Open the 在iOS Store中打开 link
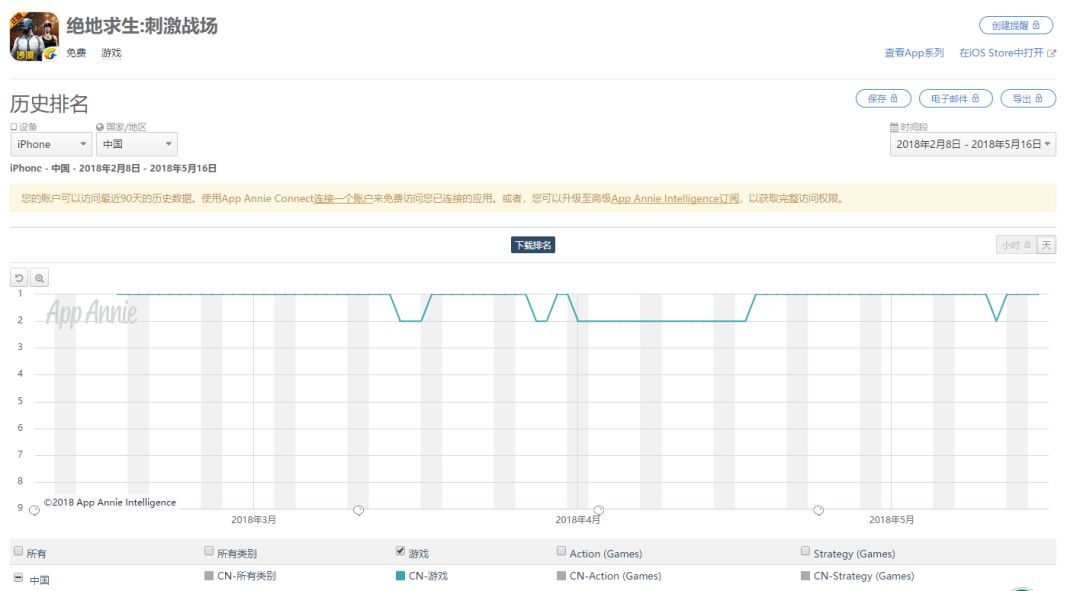Viewport: 1080px width, 591px height. click(1007, 53)
